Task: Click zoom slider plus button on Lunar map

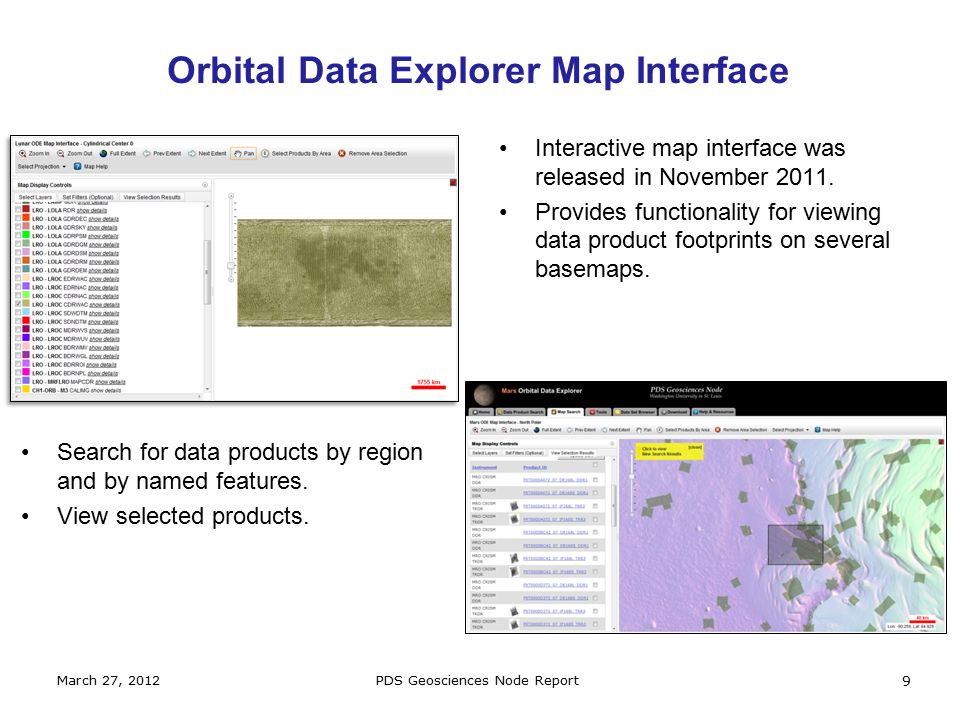Action: 231,196
